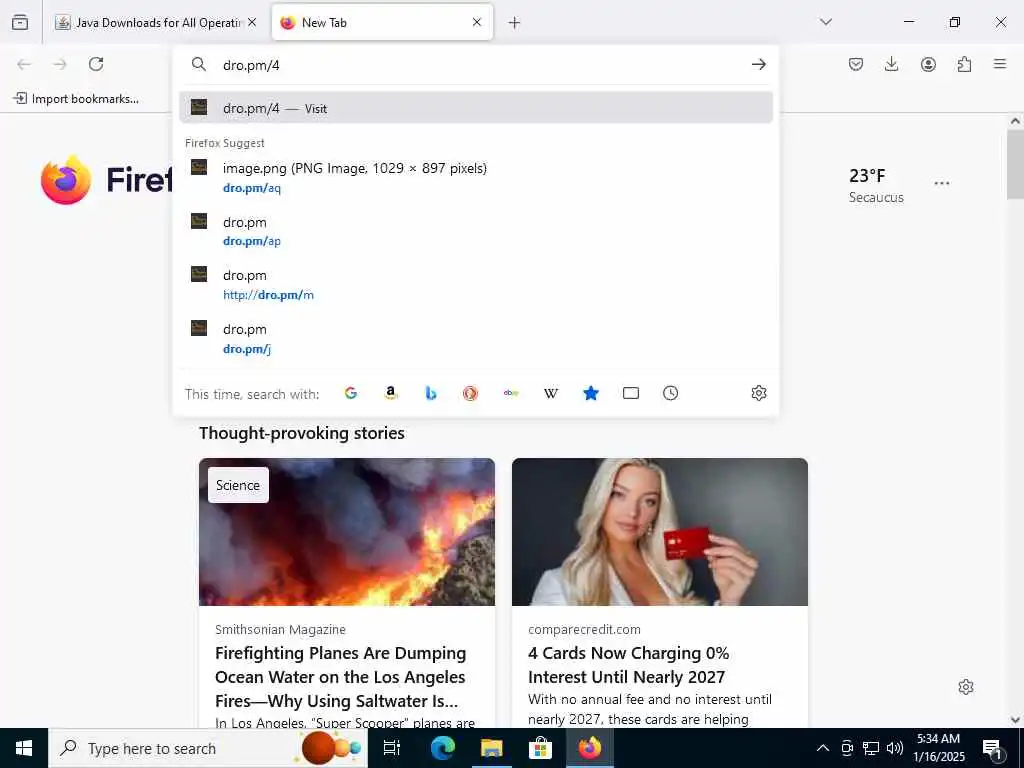This screenshot has height=768, width=1024.
Task: Select image.png dro.pm/aq suggestion
Action: click(475, 178)
